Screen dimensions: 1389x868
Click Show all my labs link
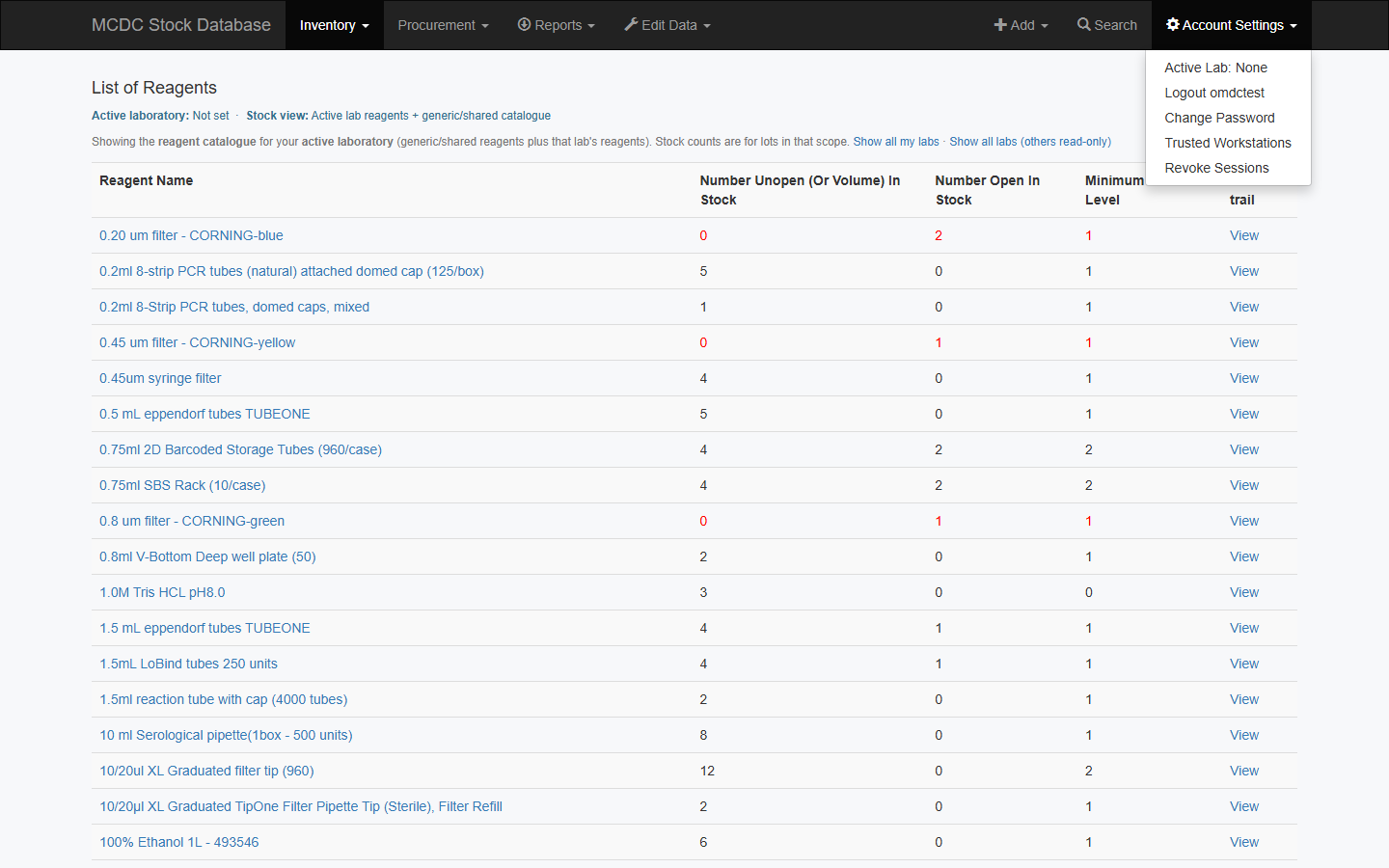(896, 142)
